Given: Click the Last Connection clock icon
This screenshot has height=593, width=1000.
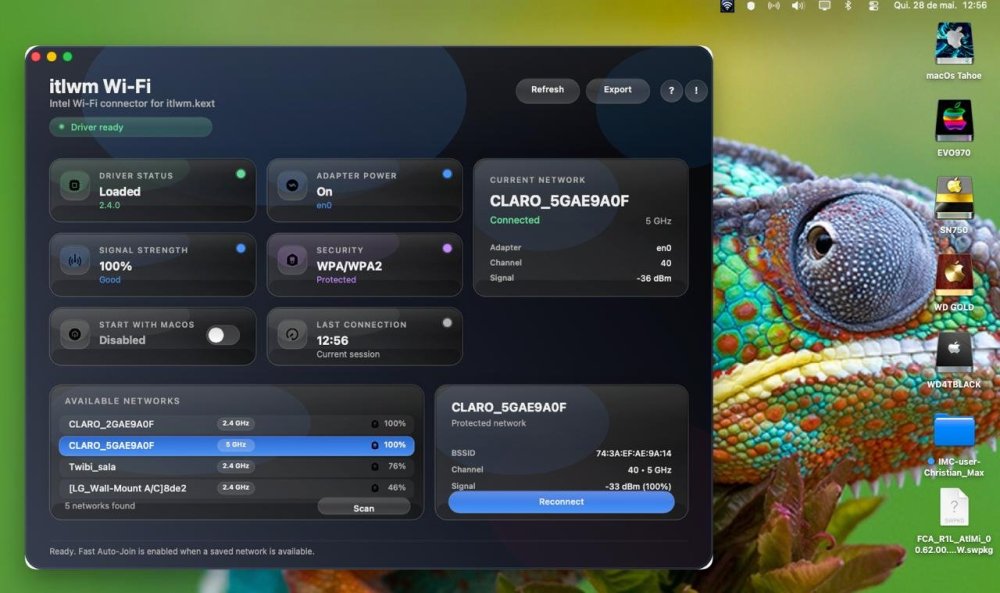Looking at the screenshot, I should click(x=292, y=335).
